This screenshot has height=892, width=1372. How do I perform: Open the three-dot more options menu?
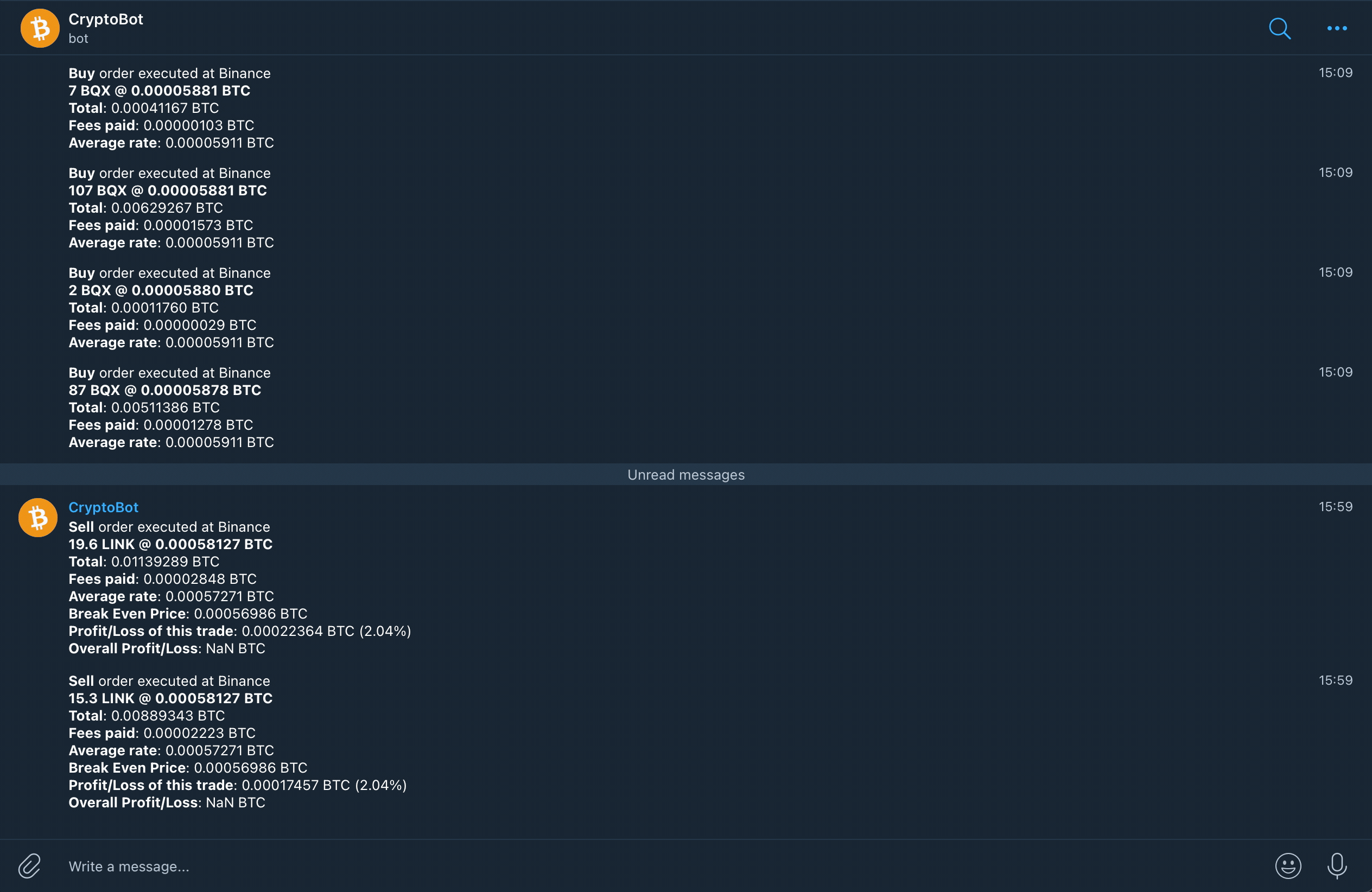(1336, 28)
